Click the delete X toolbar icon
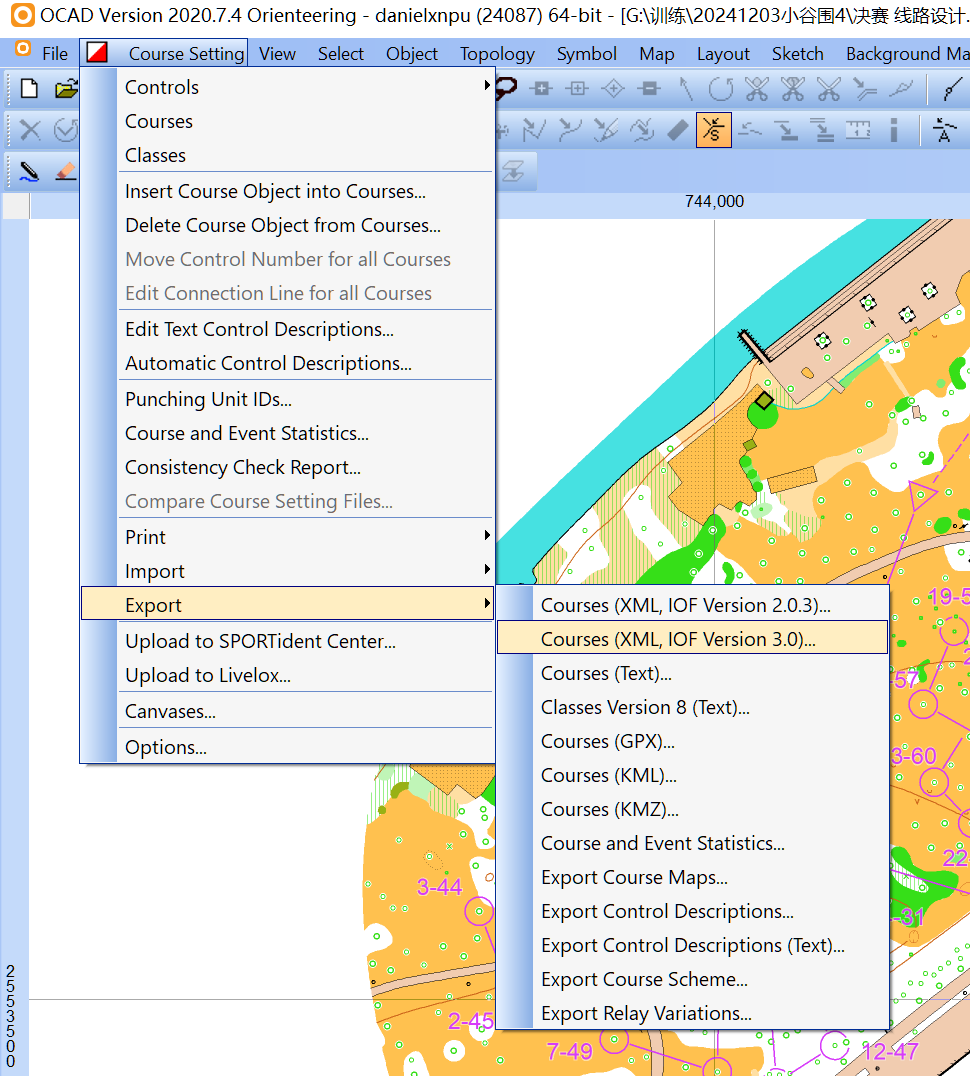The width and height of the screenshot is (970, 1076). pos(30,130)
